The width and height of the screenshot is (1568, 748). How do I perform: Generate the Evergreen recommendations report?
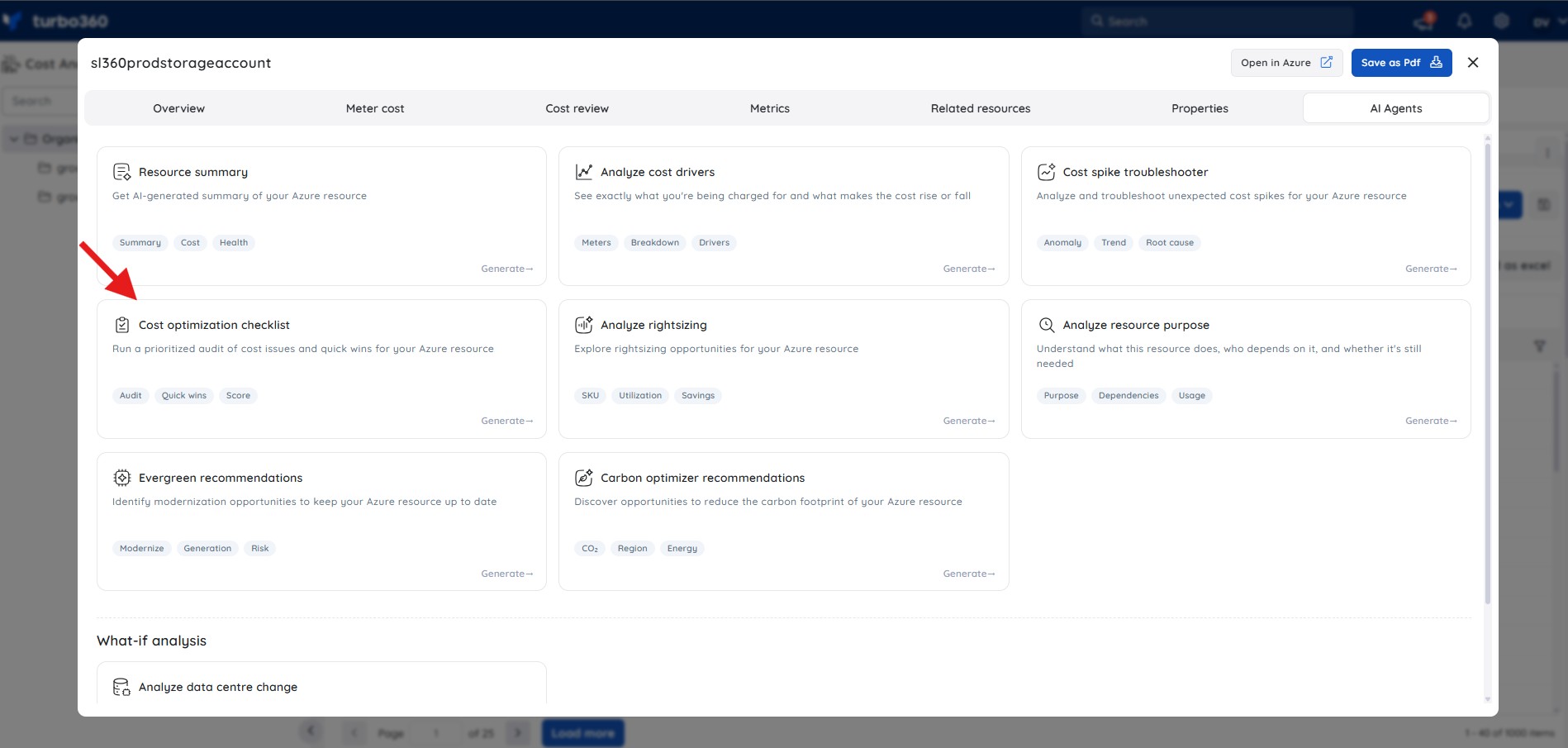pos(507,574)
